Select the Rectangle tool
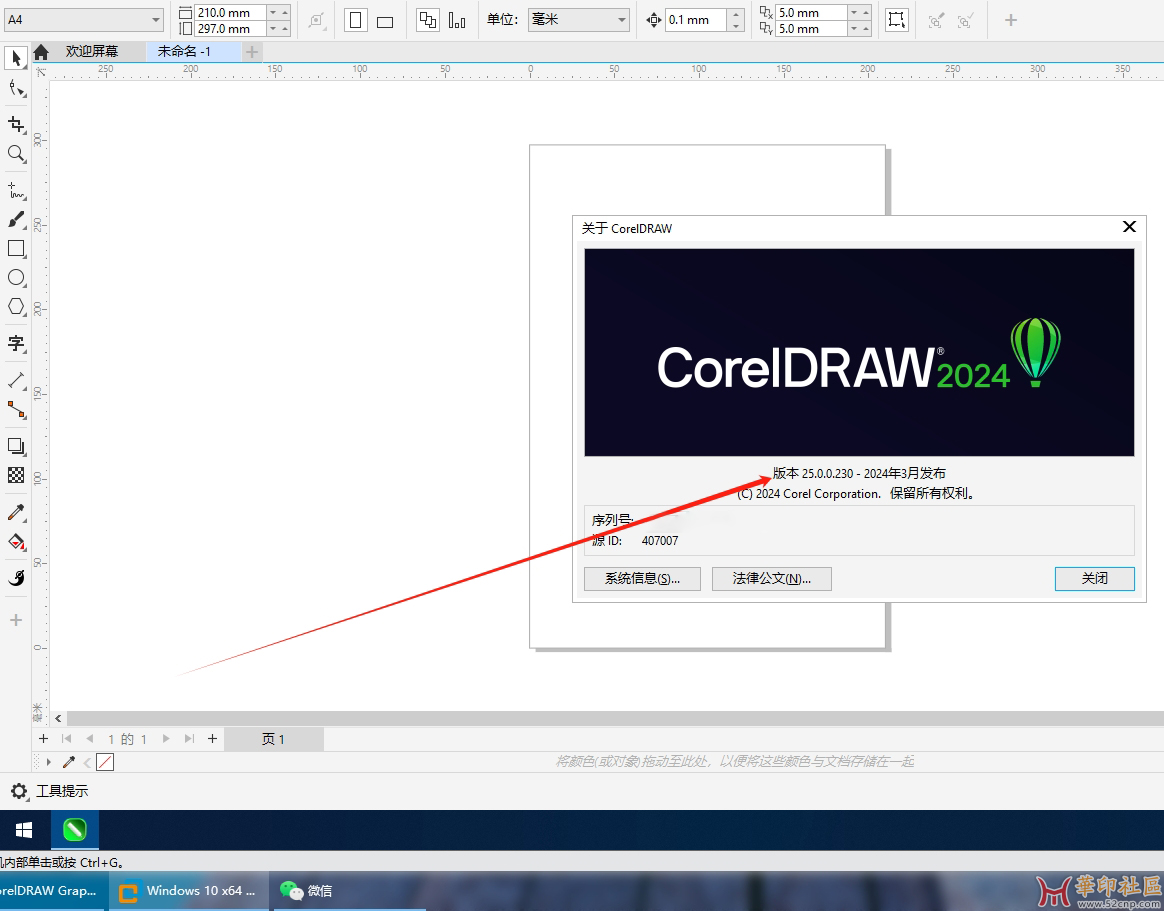1164x911 pixels. (16, 249)
